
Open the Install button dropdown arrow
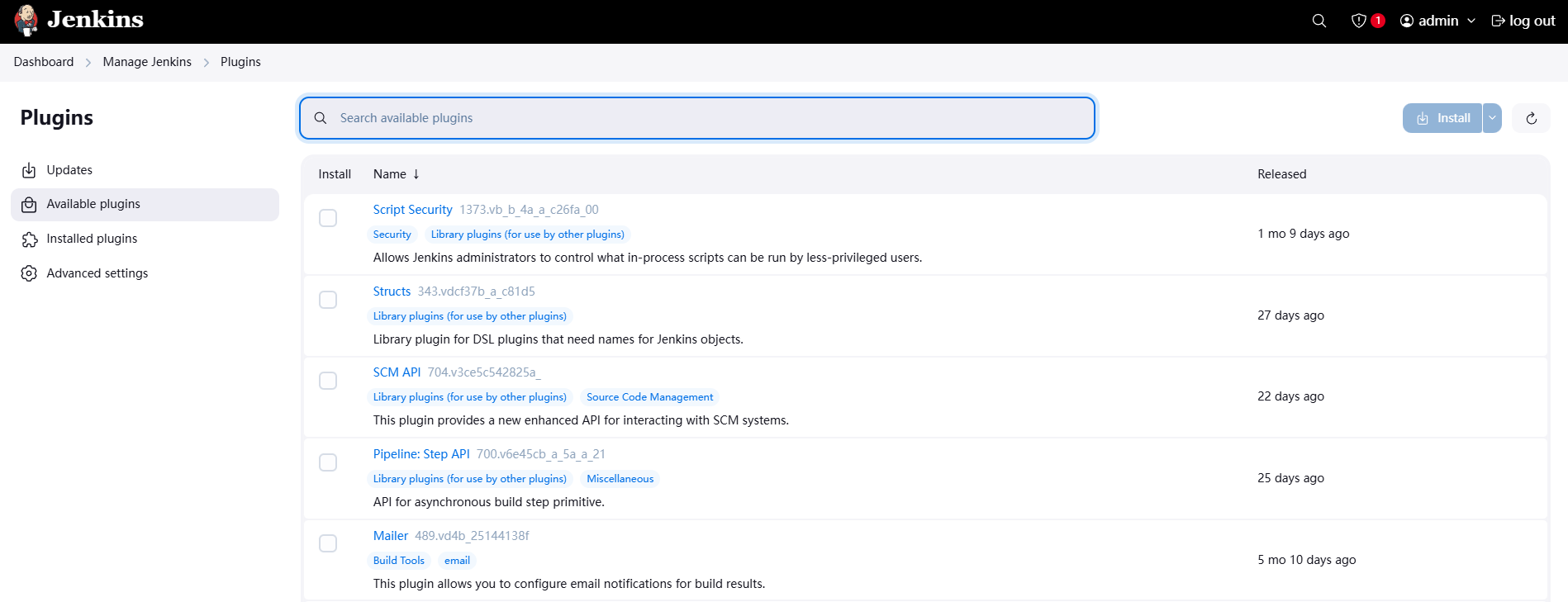pyautogui.click(x=1492, y=118)
